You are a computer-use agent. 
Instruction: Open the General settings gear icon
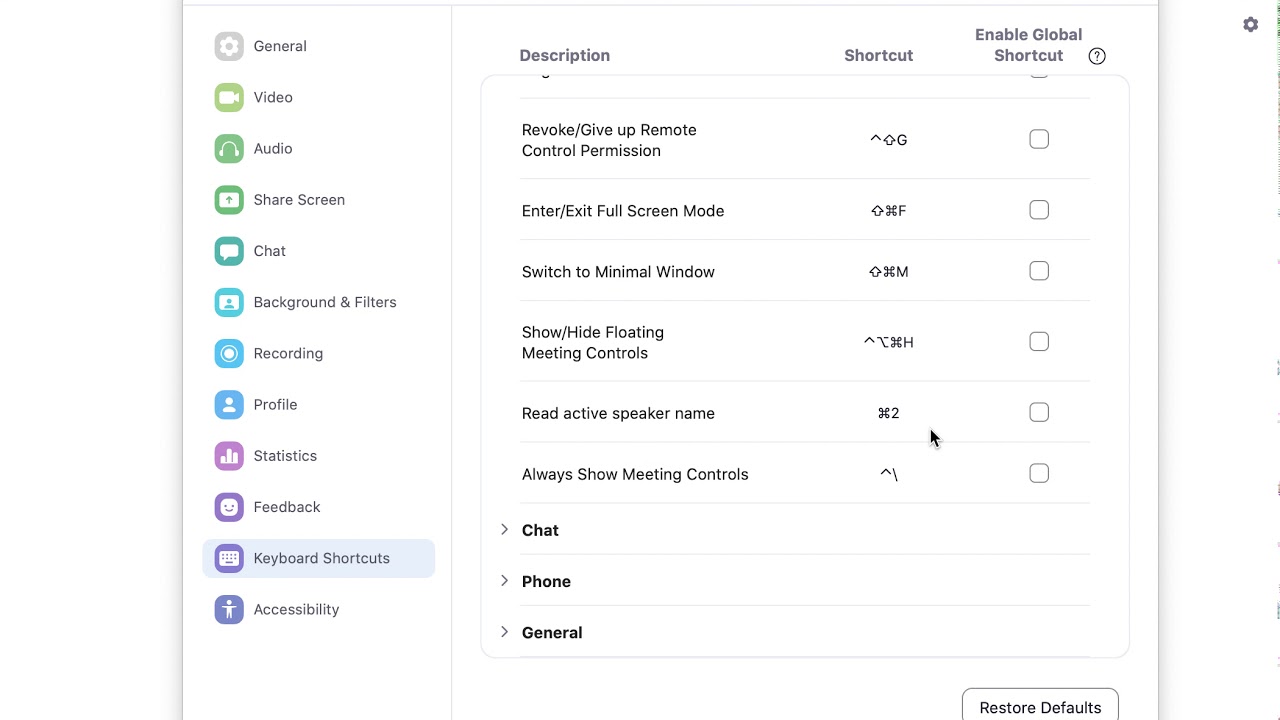[229, 46]
